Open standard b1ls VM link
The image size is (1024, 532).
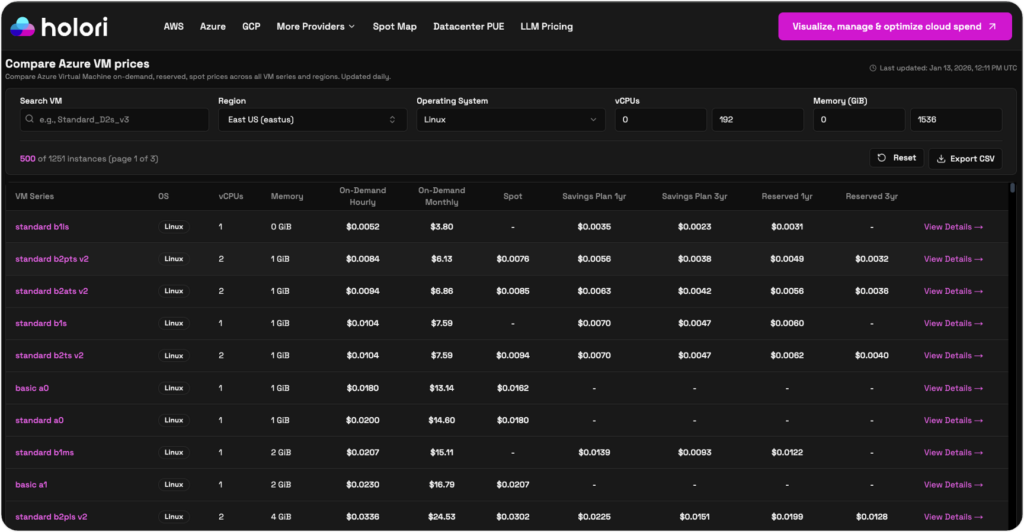pos(42,227)
